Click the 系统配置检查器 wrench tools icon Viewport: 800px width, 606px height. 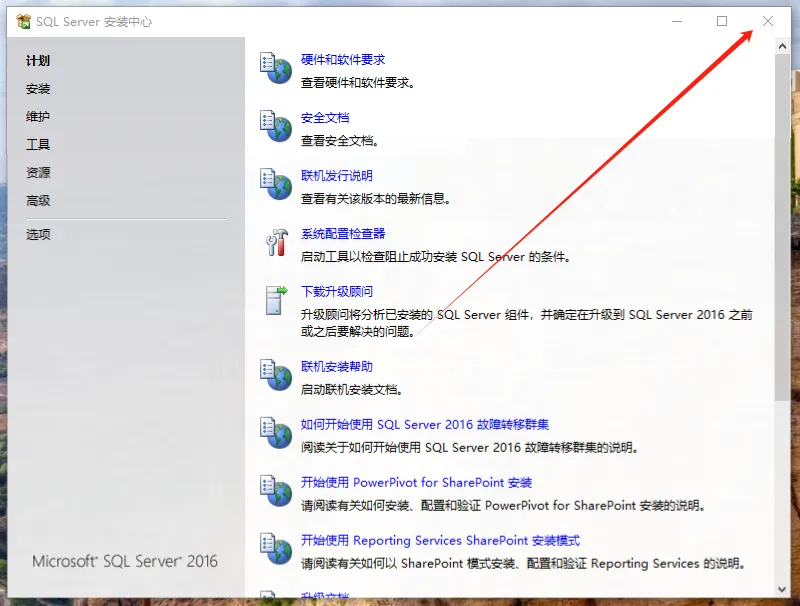(277, 242)
